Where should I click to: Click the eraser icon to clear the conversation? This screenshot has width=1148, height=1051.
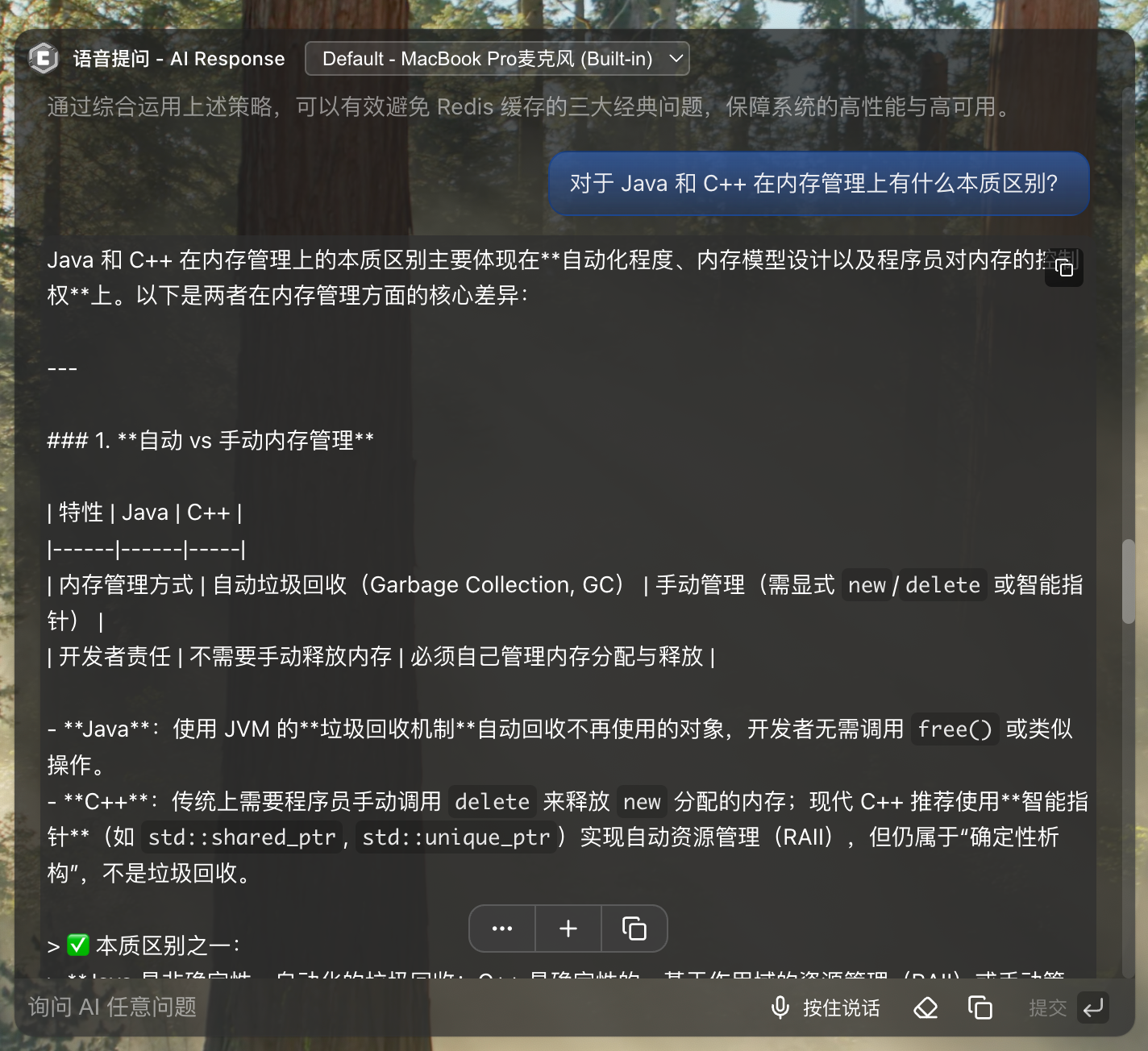coord(925,1007)
